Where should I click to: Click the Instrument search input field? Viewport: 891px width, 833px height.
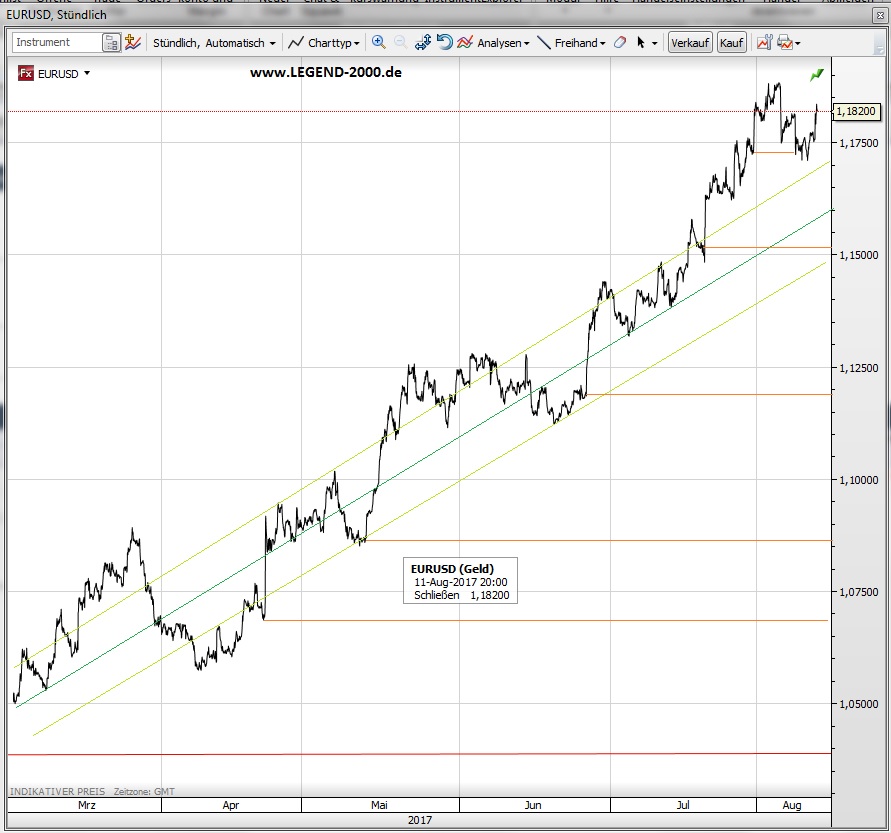[x=57, y=43]
